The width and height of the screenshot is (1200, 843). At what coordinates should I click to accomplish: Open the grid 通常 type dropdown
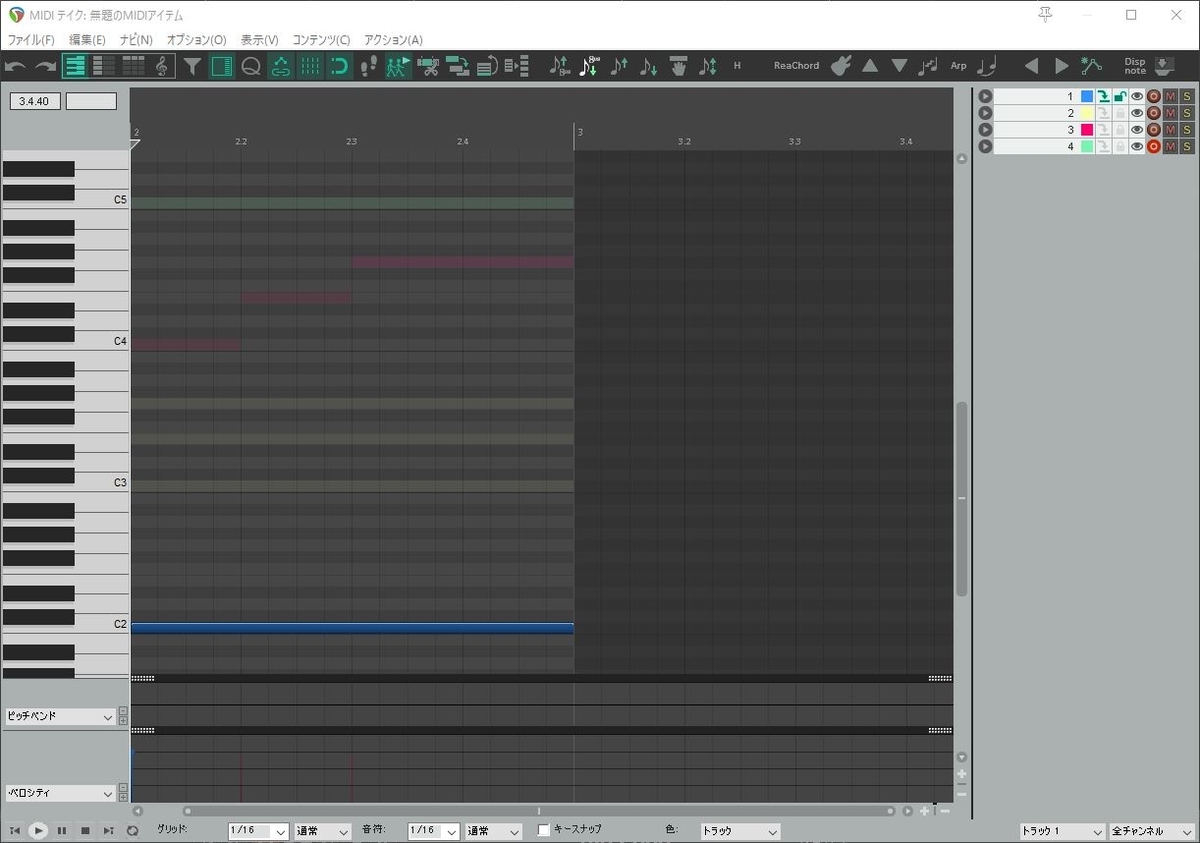pos(322,831)
